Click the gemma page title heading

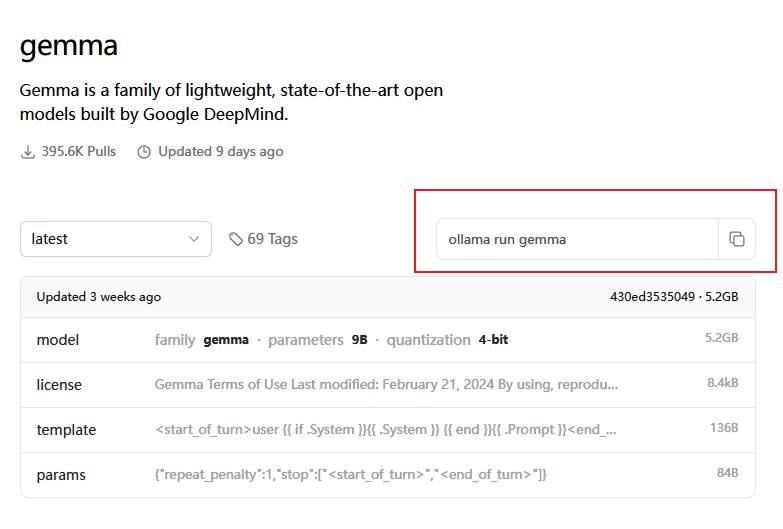click(x=69, y=46)
